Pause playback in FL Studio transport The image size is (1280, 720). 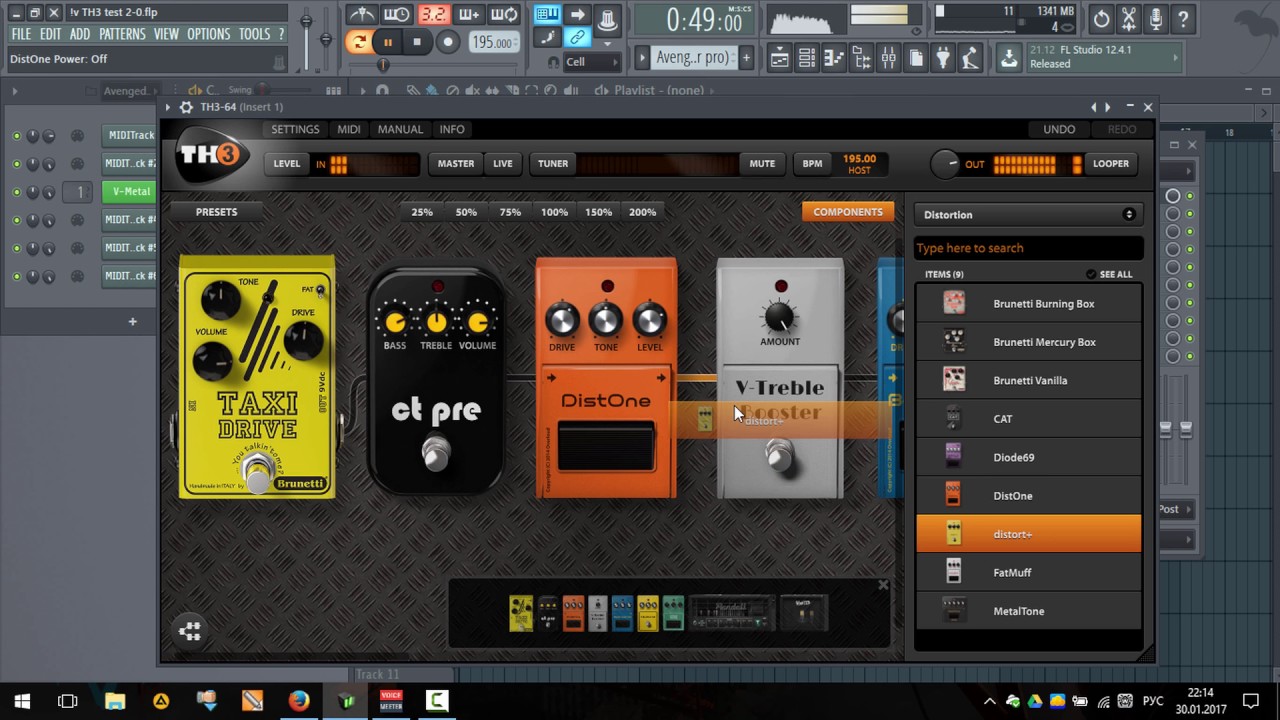point(387,42)
